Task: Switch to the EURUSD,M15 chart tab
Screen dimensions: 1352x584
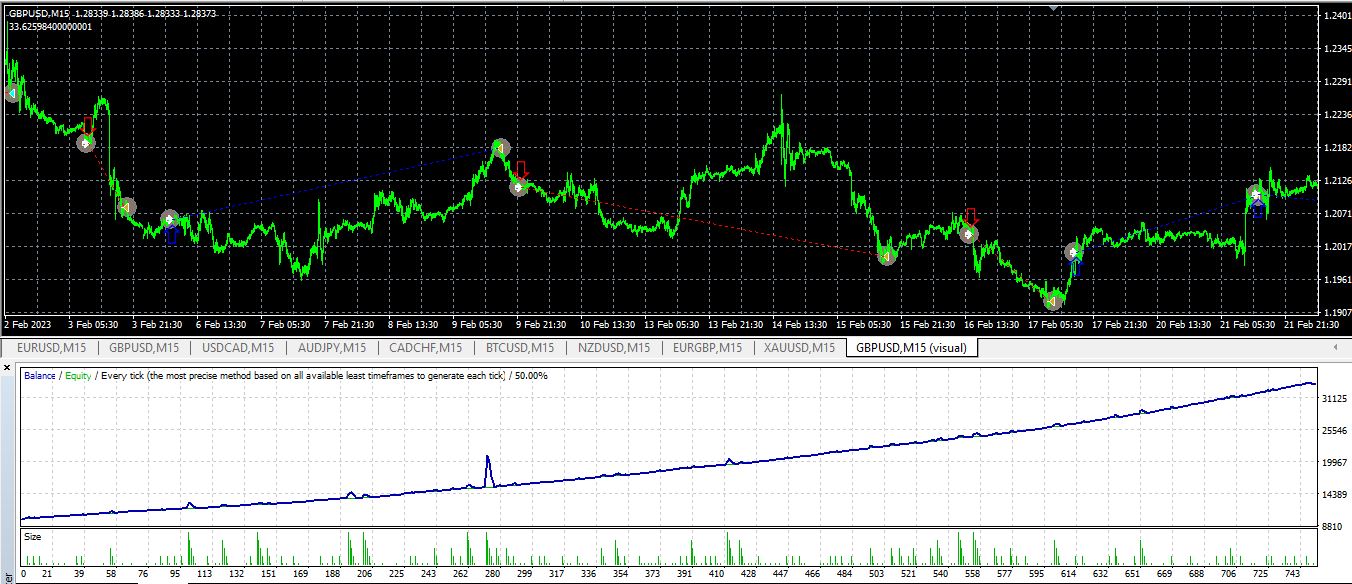Action: (x=49, y=348)
